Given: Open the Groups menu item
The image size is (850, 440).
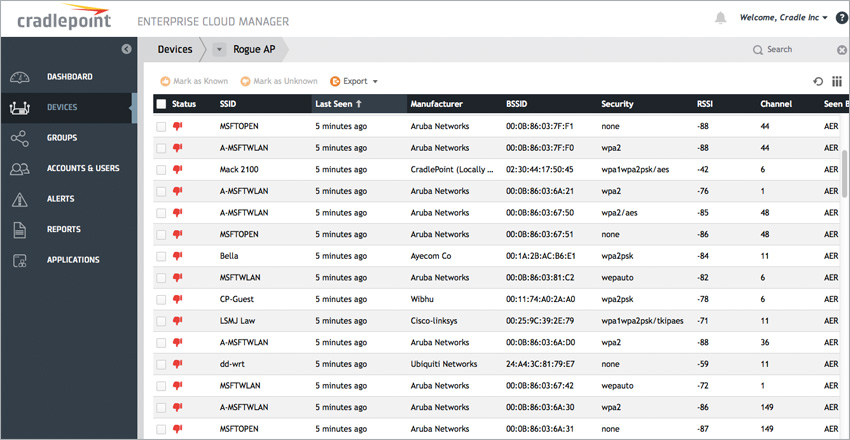Looking at the screenshot, I should click(x=68, y=138).
